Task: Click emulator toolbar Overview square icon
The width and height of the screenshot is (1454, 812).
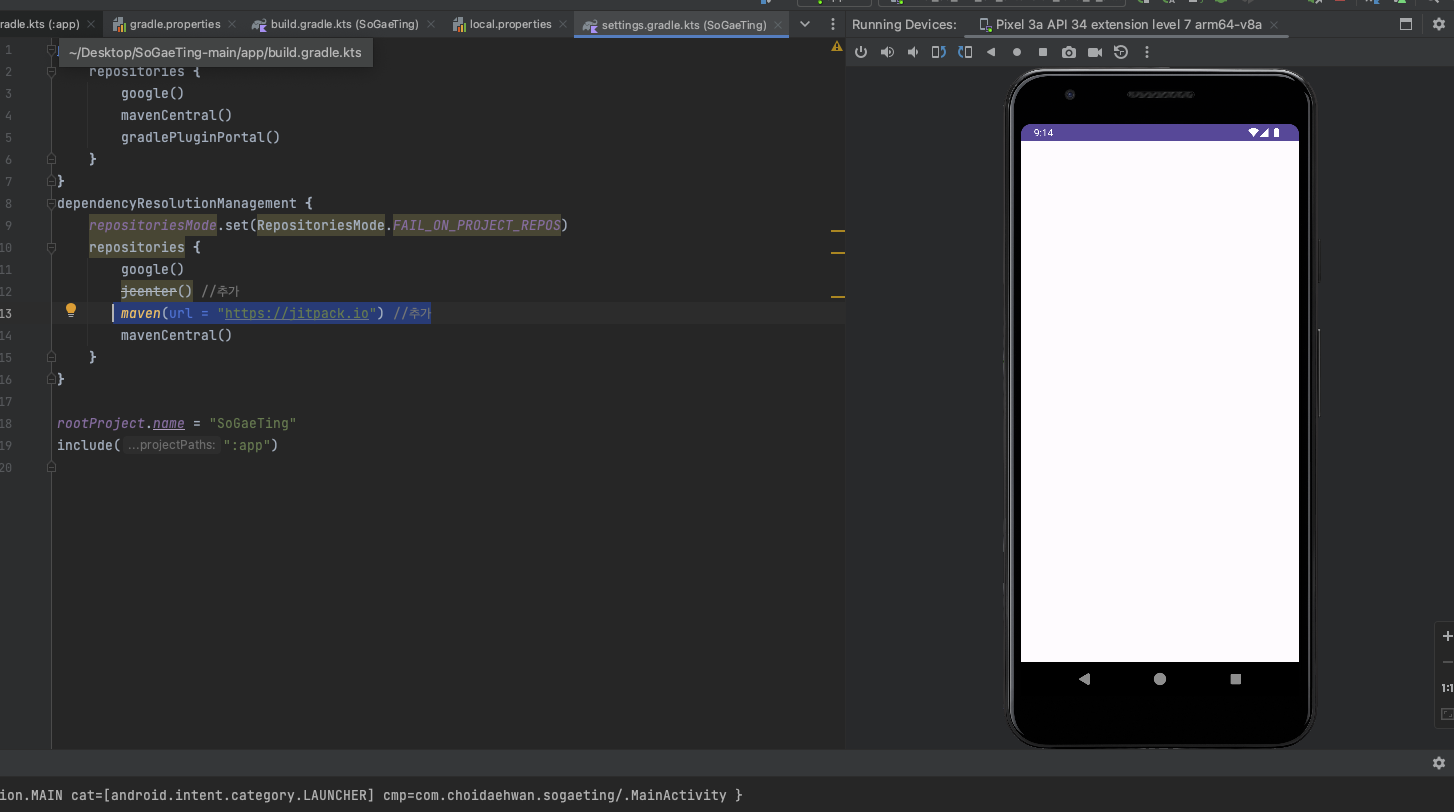Action: click(1043, 52)
